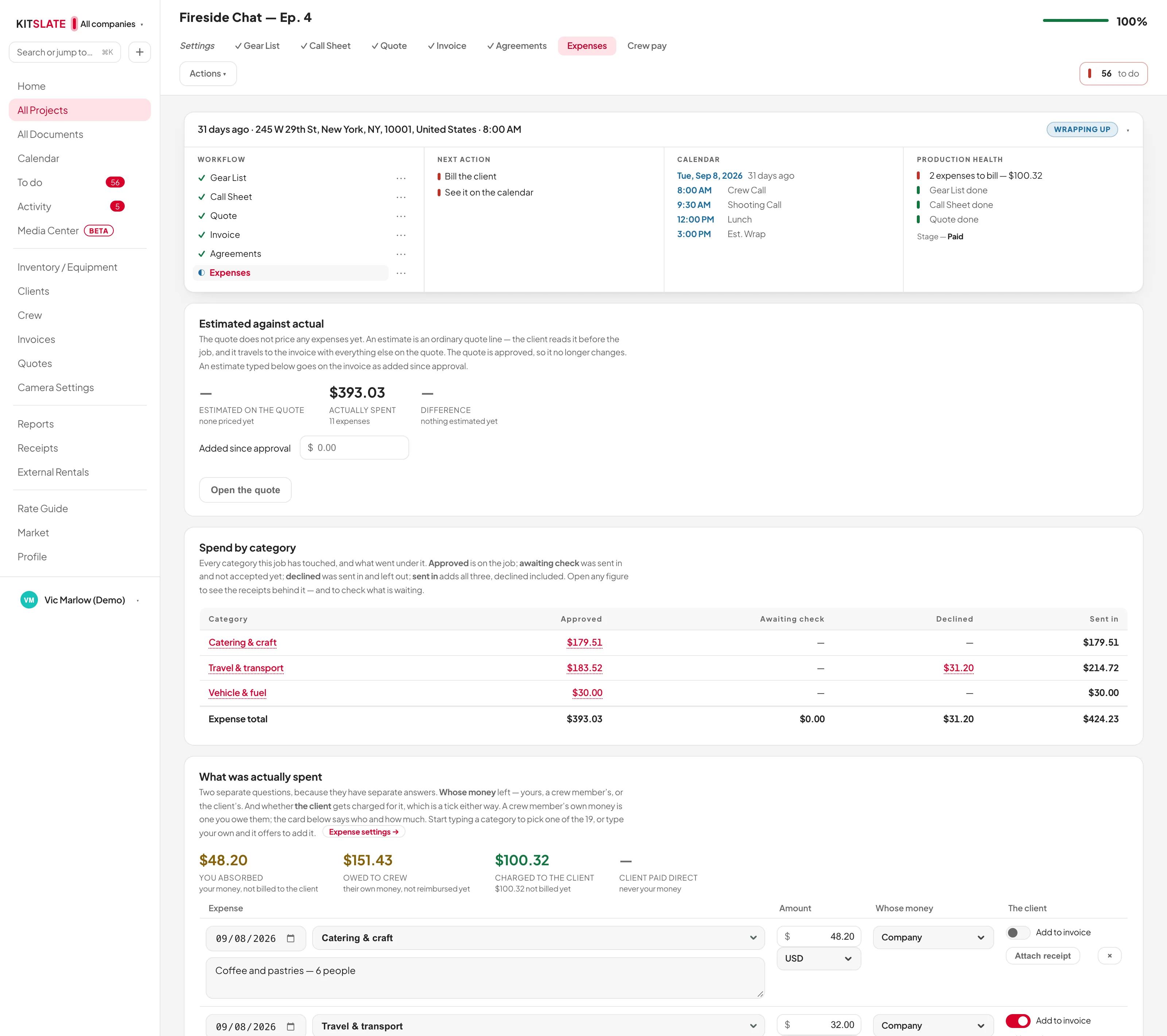Open the three-dot menu for Invoice workflow
This screenshot has width=1167, height=1036.
click(401, 235)
